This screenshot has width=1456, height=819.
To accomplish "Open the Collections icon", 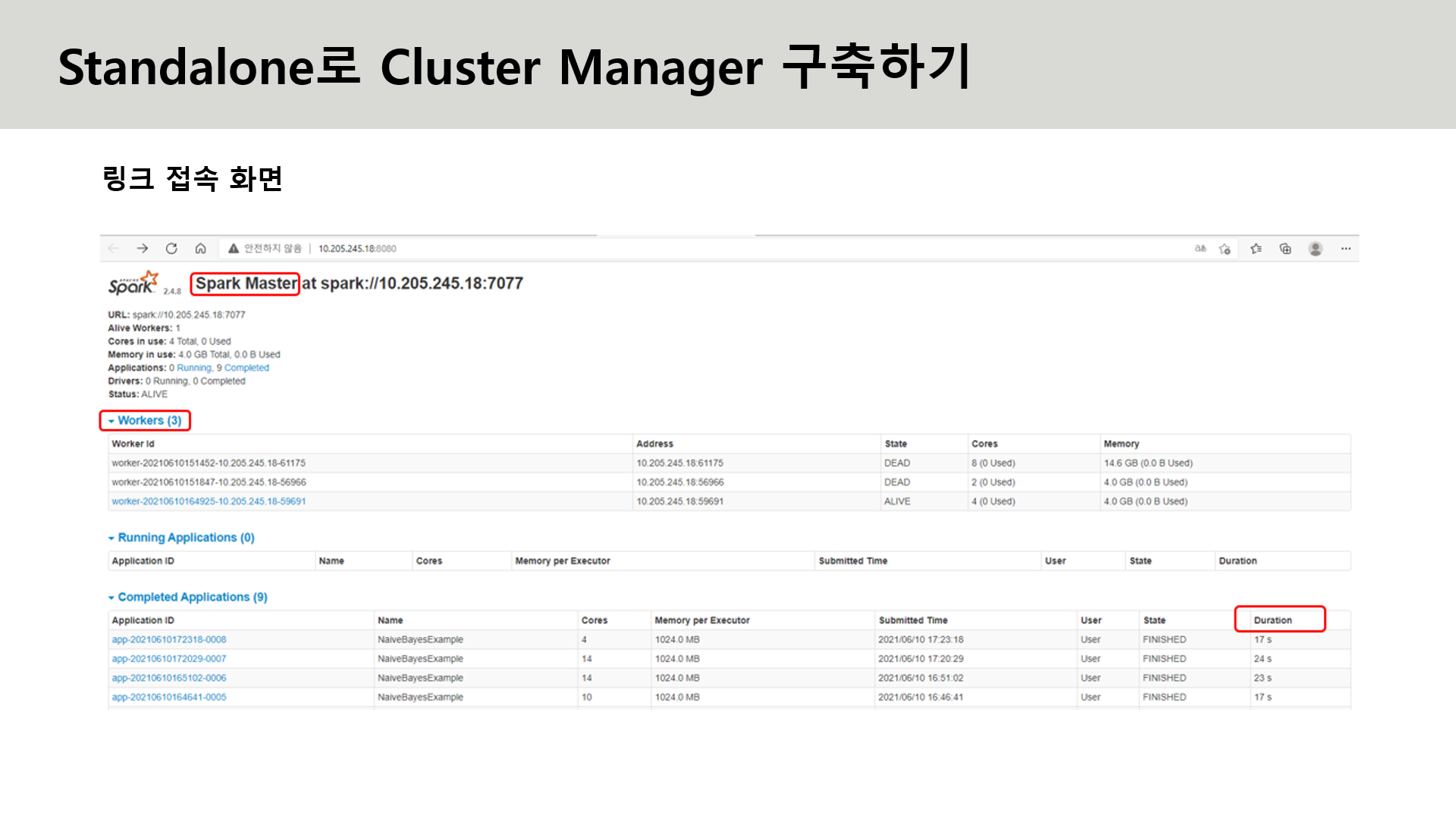I will pyautogui.click(x=1285, y=249).
